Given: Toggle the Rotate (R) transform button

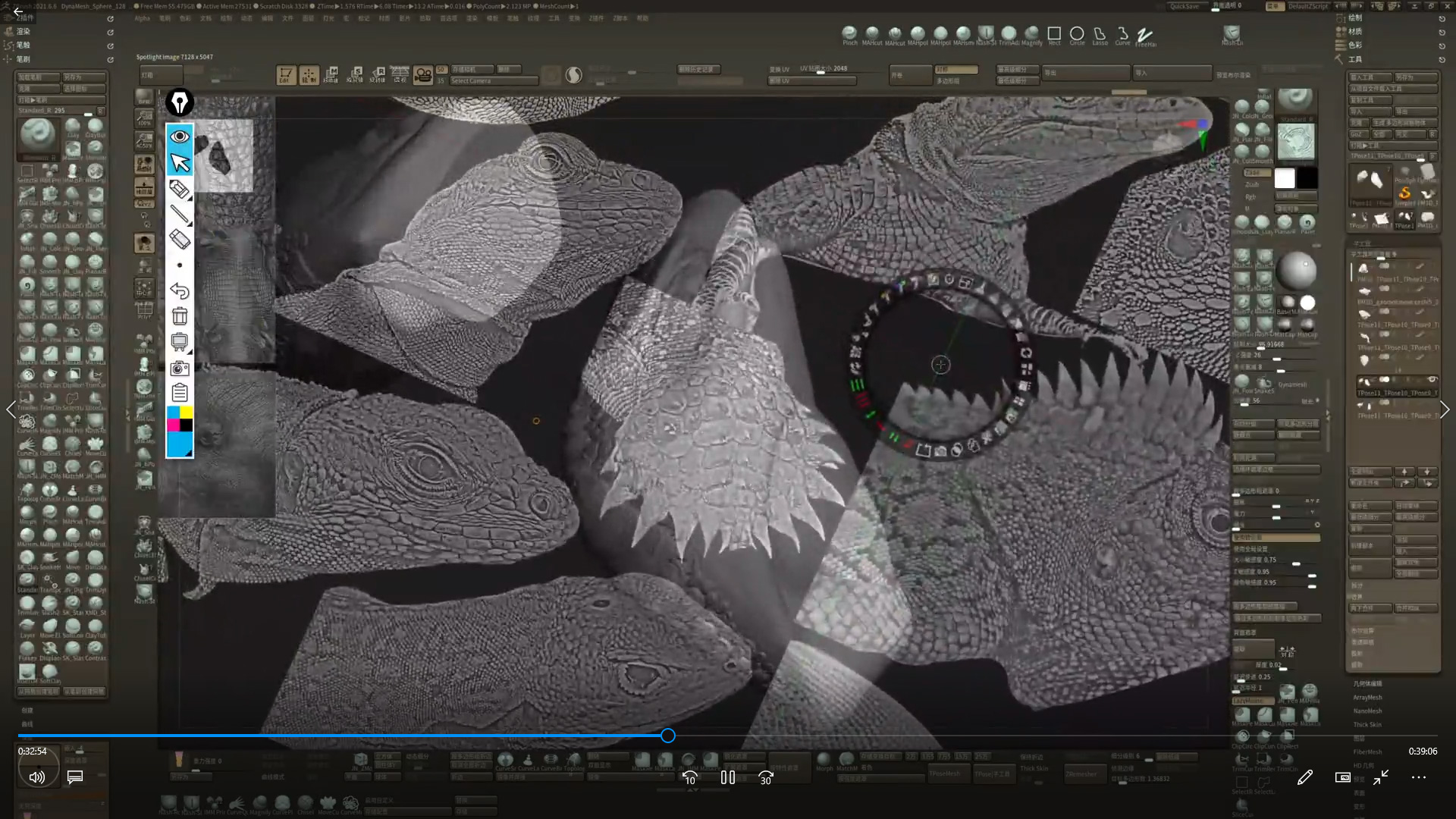Looking at the screenshot, I should tap(377, 75).
